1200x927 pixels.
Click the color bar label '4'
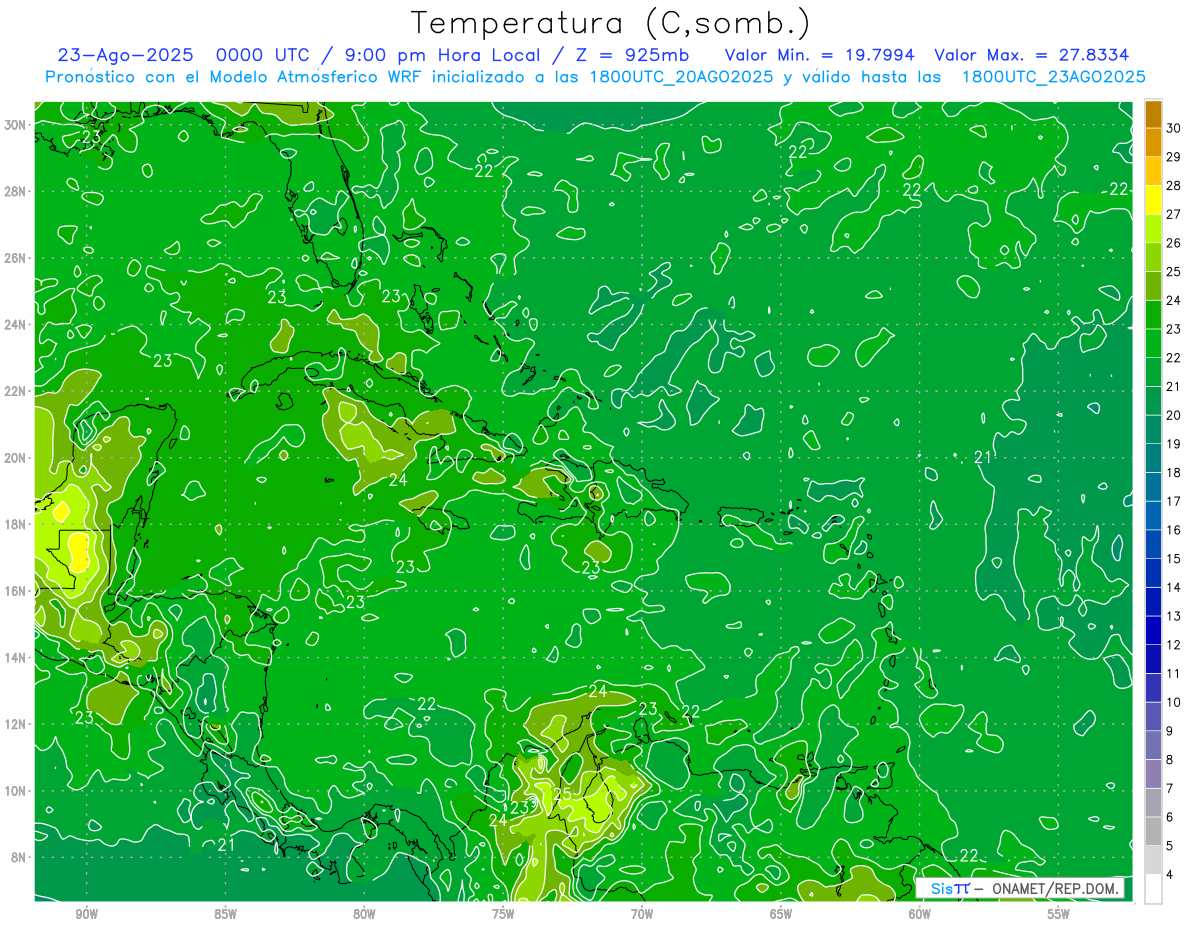click(1170, 875)
